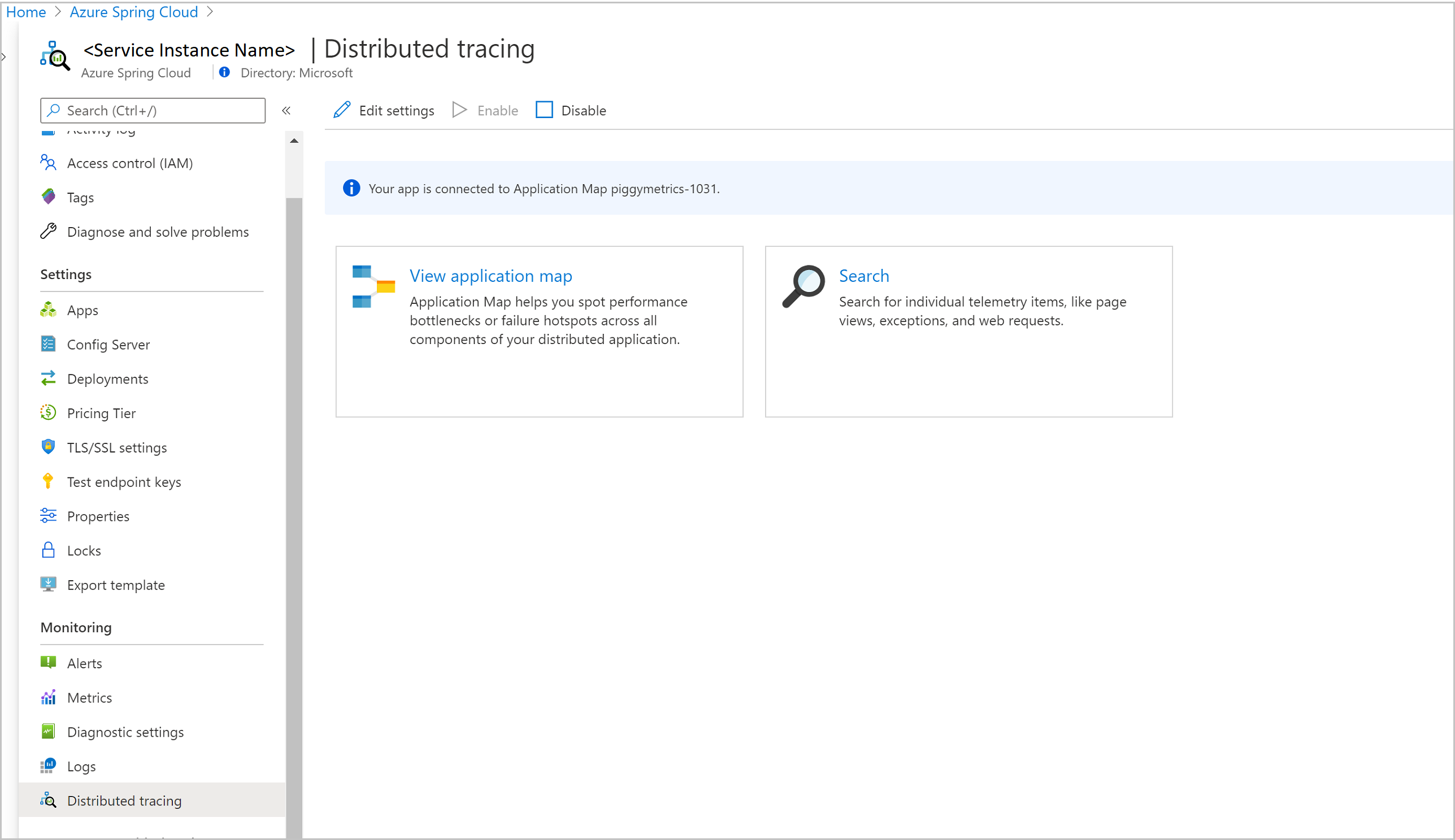Screen dimensions: 1455x840
Task: Click the Locks padlock icon
Action: (x=49, y=550)
